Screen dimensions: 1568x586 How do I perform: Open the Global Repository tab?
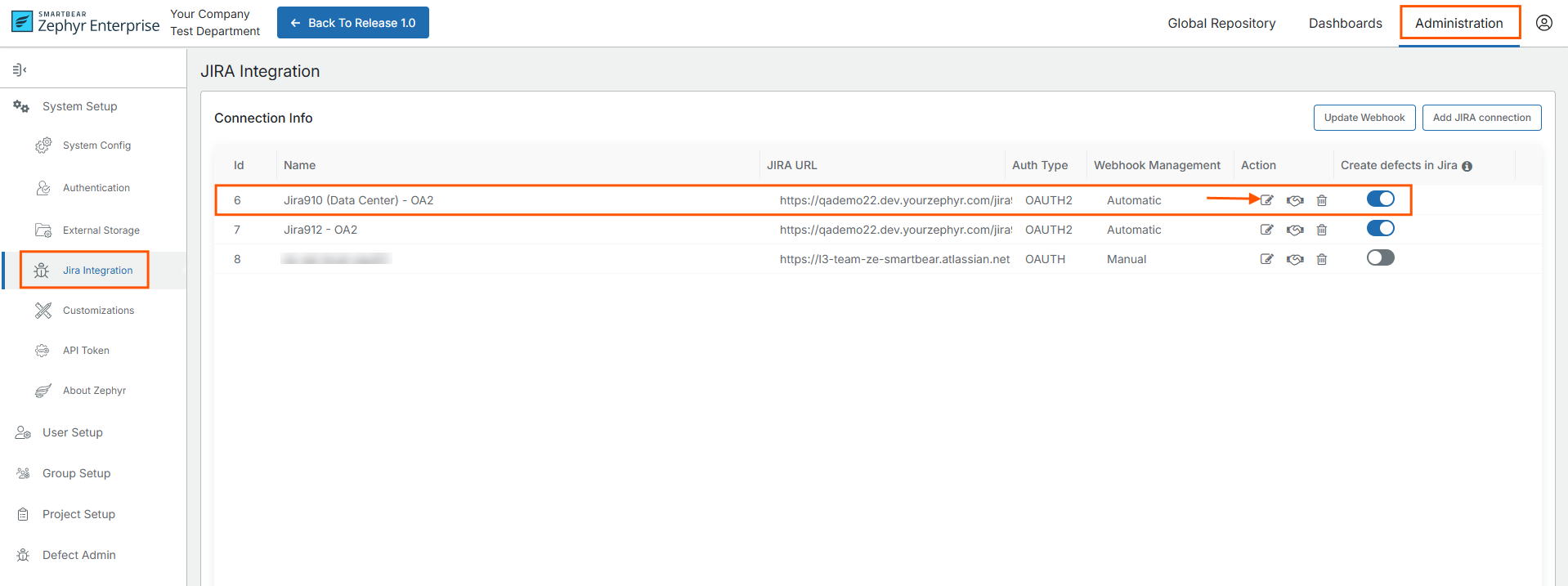click(x=1221, y=23)
